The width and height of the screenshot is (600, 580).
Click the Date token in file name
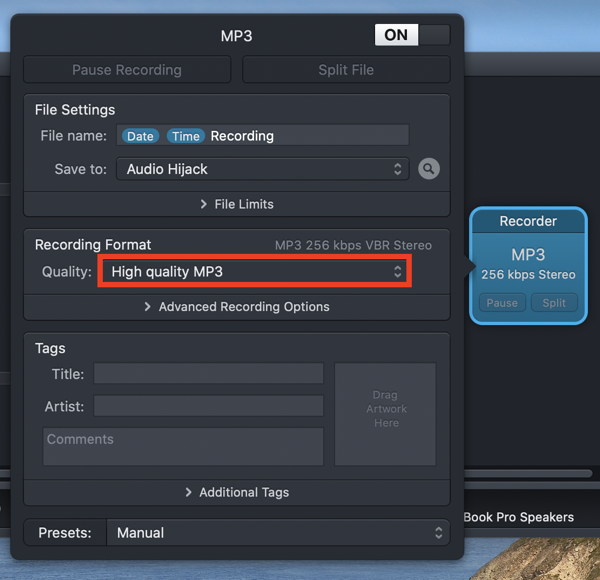(x=140, y=136)
